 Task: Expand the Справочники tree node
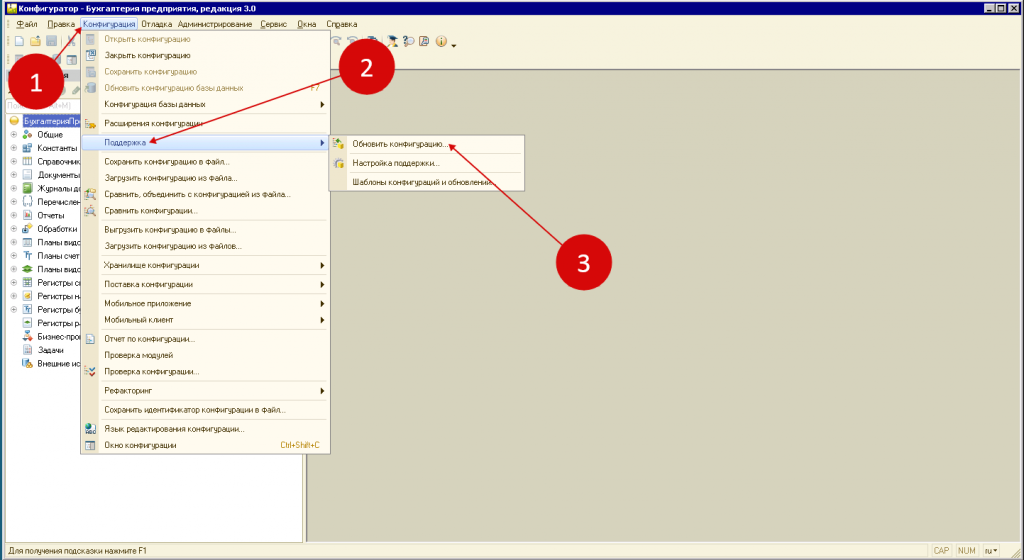pos(14,161)
